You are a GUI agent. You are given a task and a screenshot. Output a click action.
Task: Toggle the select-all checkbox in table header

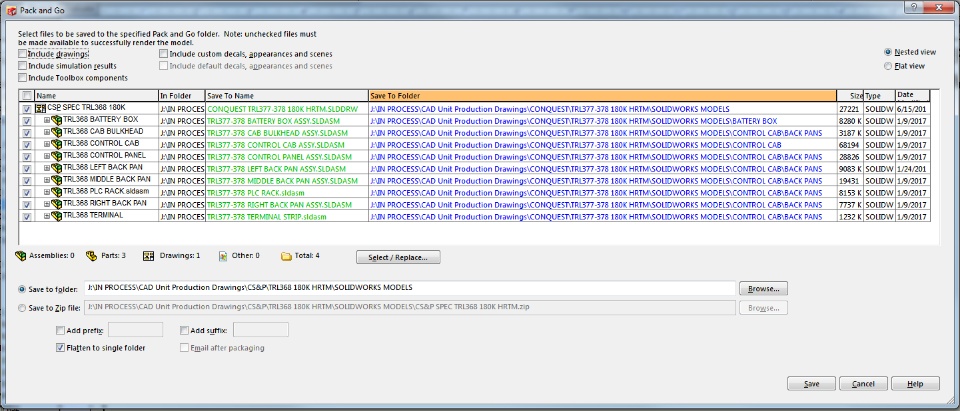(x=26, y=96)
